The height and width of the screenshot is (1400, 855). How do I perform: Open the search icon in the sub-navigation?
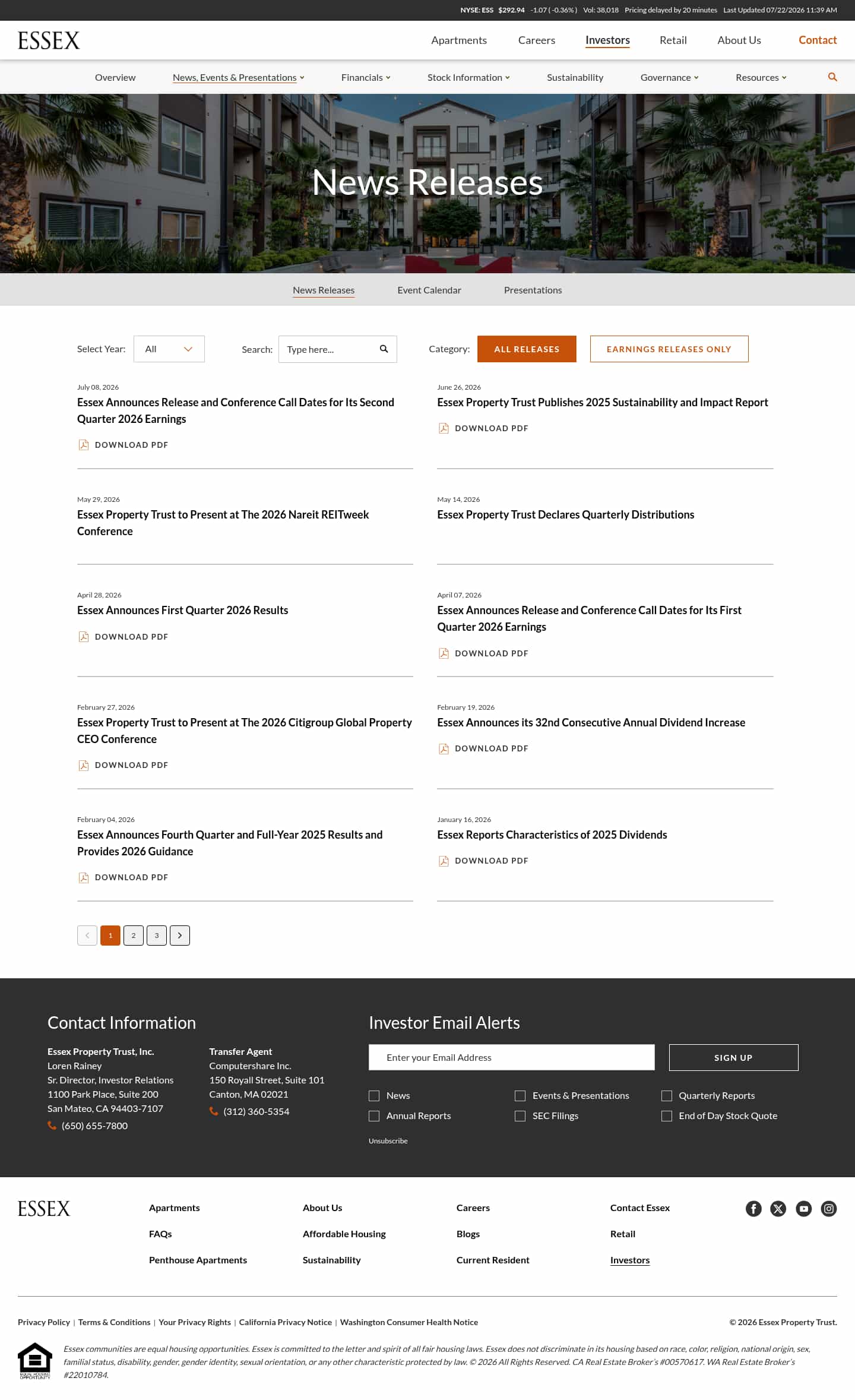[832, 77]
